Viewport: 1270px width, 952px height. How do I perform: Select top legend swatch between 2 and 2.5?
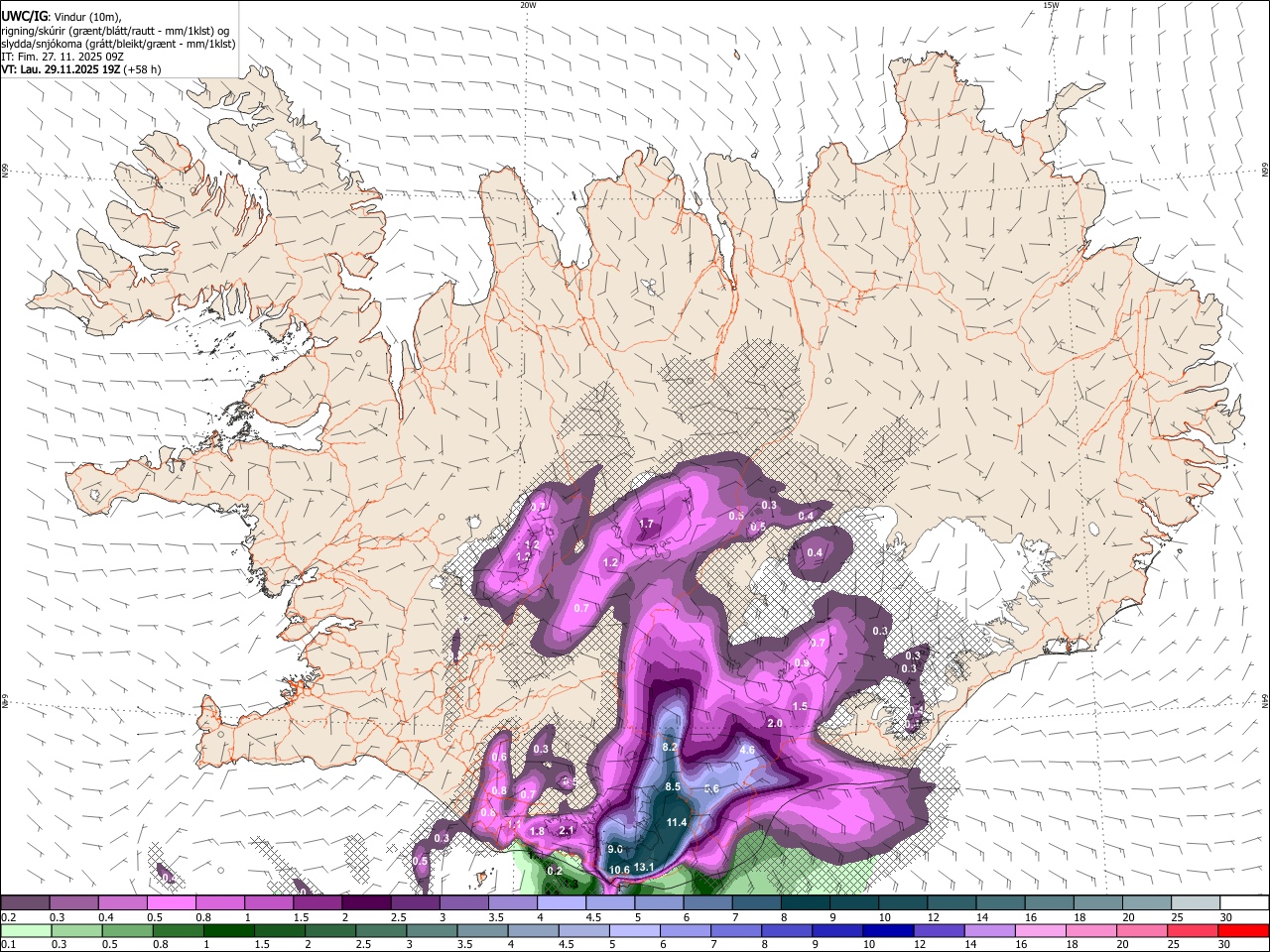(364, 902)
